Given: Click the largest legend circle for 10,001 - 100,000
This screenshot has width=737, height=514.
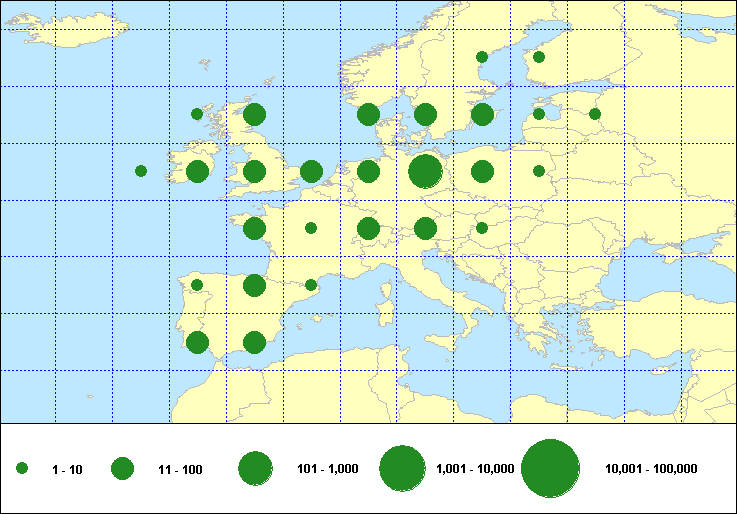Looking at the screenshot, I should coord(551,468).
